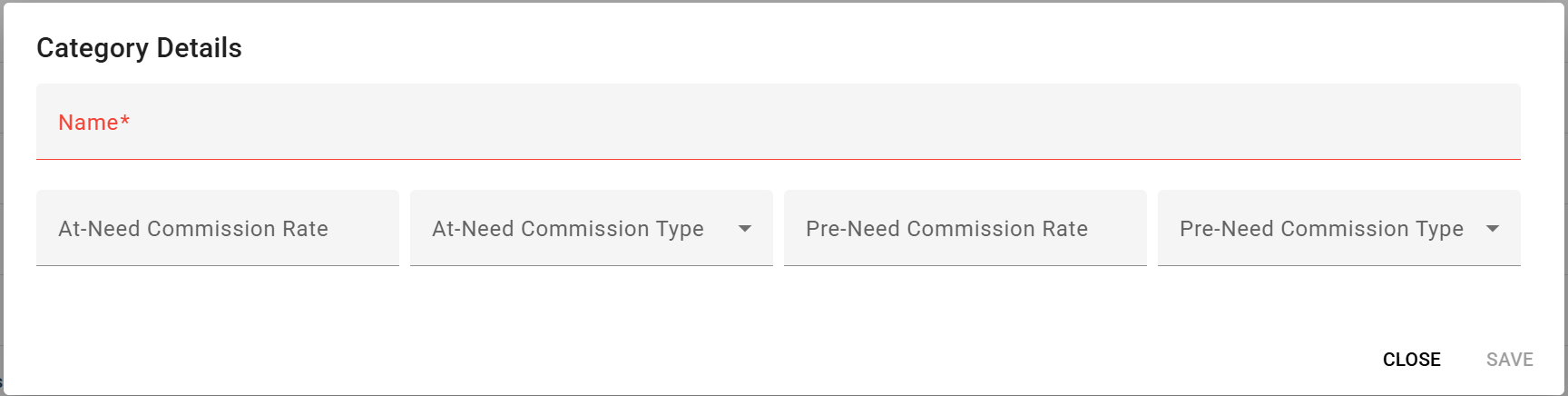This screenshot has width=1568, height=396.
Task: Open the At-Need Commission Type dropdown
Action: click(591, 229)
